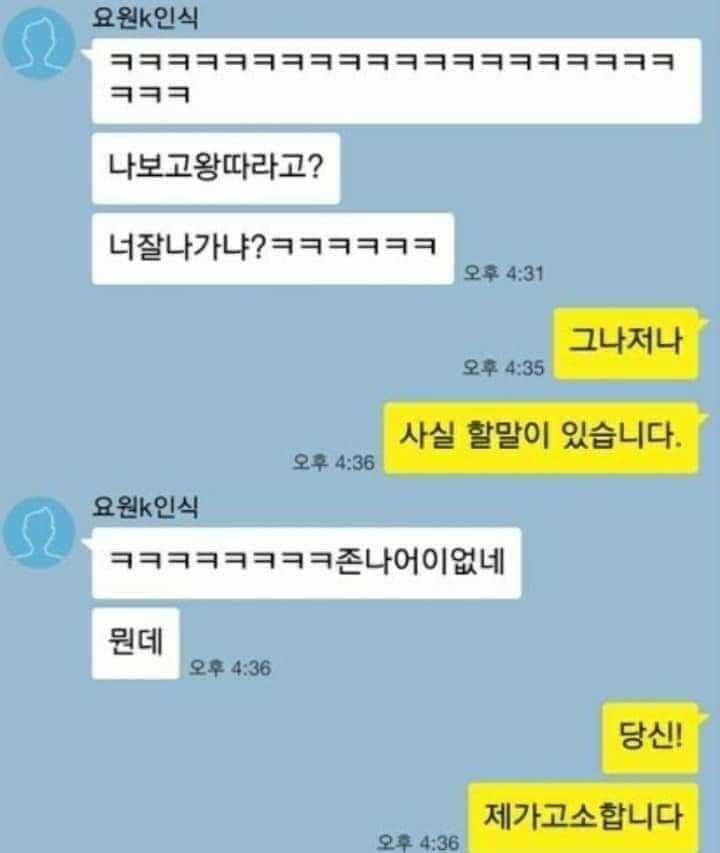This screenshot has height=853, width=720.
Task: Tap the 오후 4:35 timestamp
Action: (x=503, y=368)
